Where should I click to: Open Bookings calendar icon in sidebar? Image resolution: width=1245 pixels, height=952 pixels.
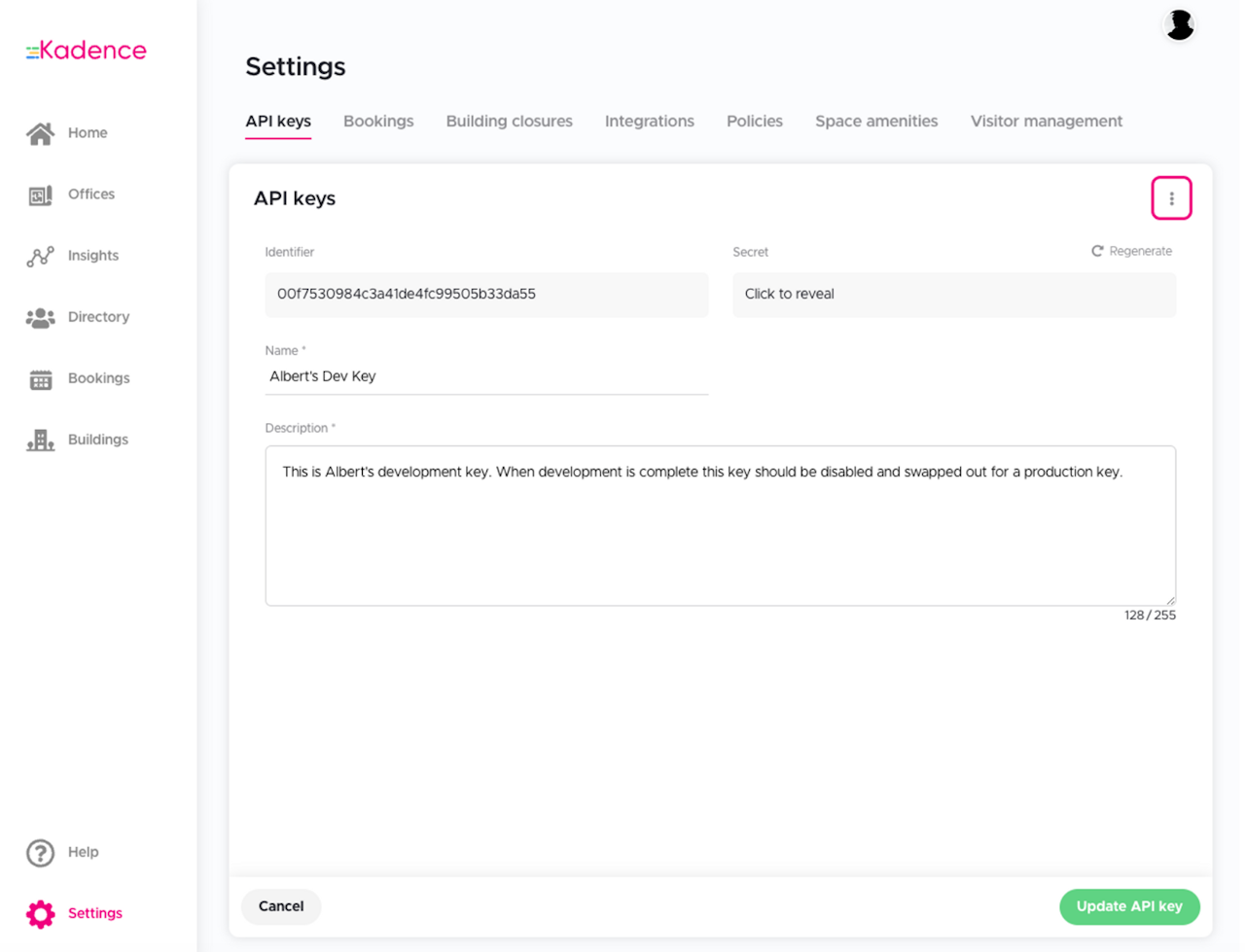tap(40, 379)
